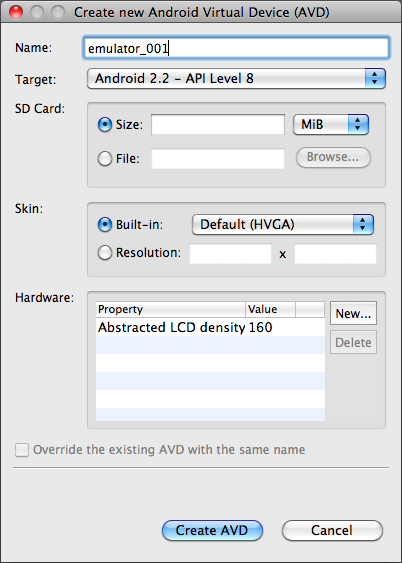The height and width of the screenshot is (563, 402).
Task: Toggle Override the existing AVD checkbox
Action: coord(22,450)
